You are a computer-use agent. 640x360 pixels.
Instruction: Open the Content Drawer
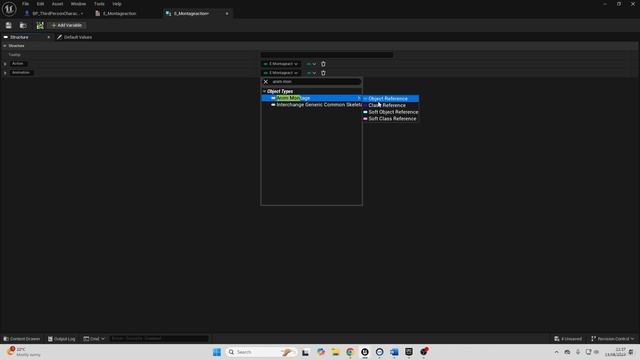pos(22,339)
